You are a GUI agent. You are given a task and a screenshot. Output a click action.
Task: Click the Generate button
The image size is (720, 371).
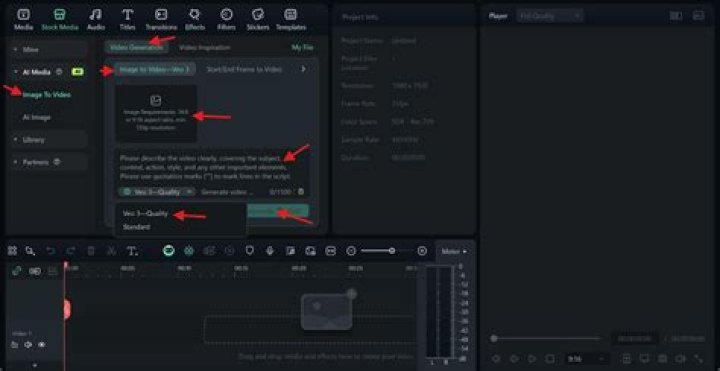point(278,211)
